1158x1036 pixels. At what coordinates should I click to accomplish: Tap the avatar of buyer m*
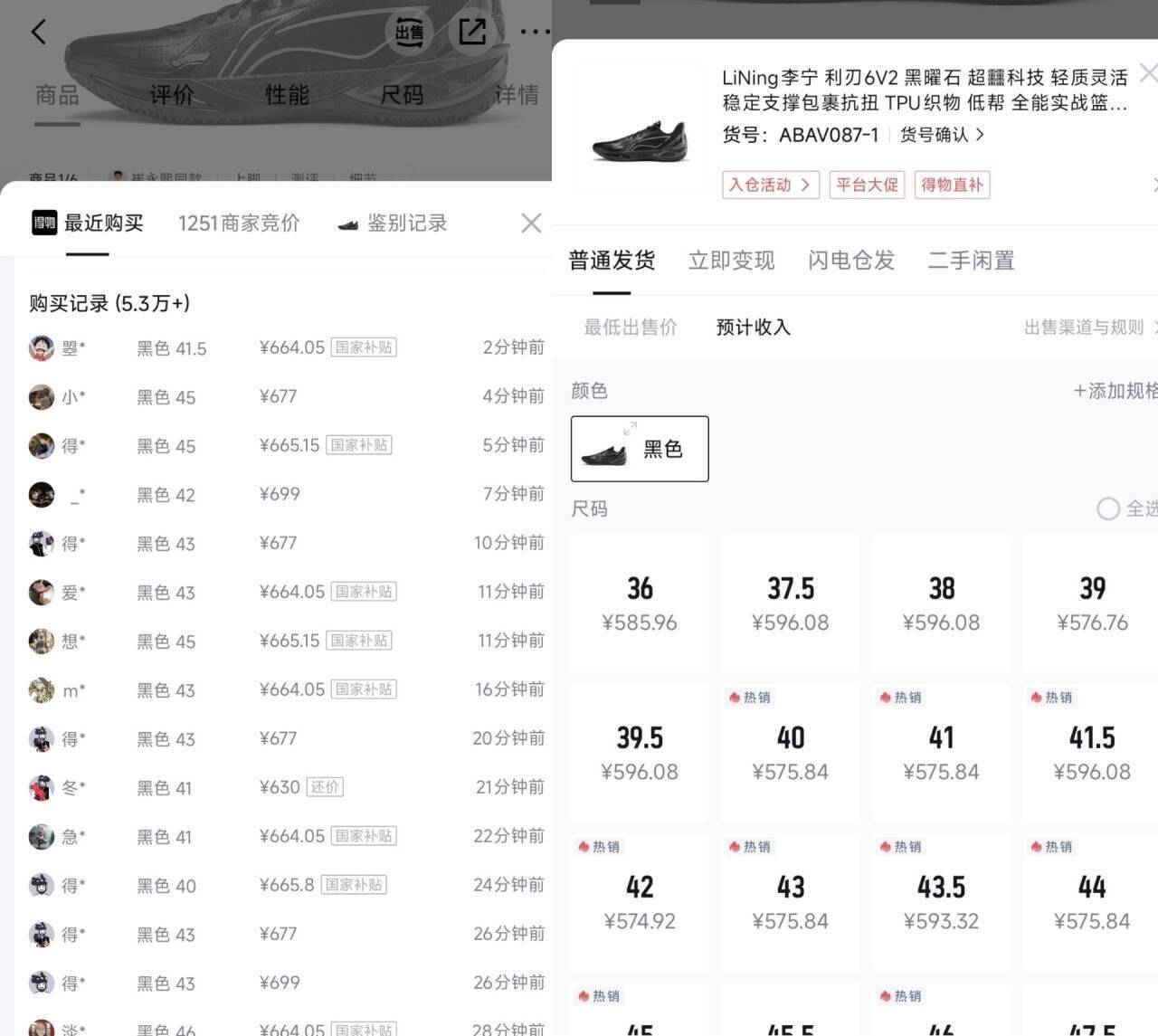[x=42, y=689]
